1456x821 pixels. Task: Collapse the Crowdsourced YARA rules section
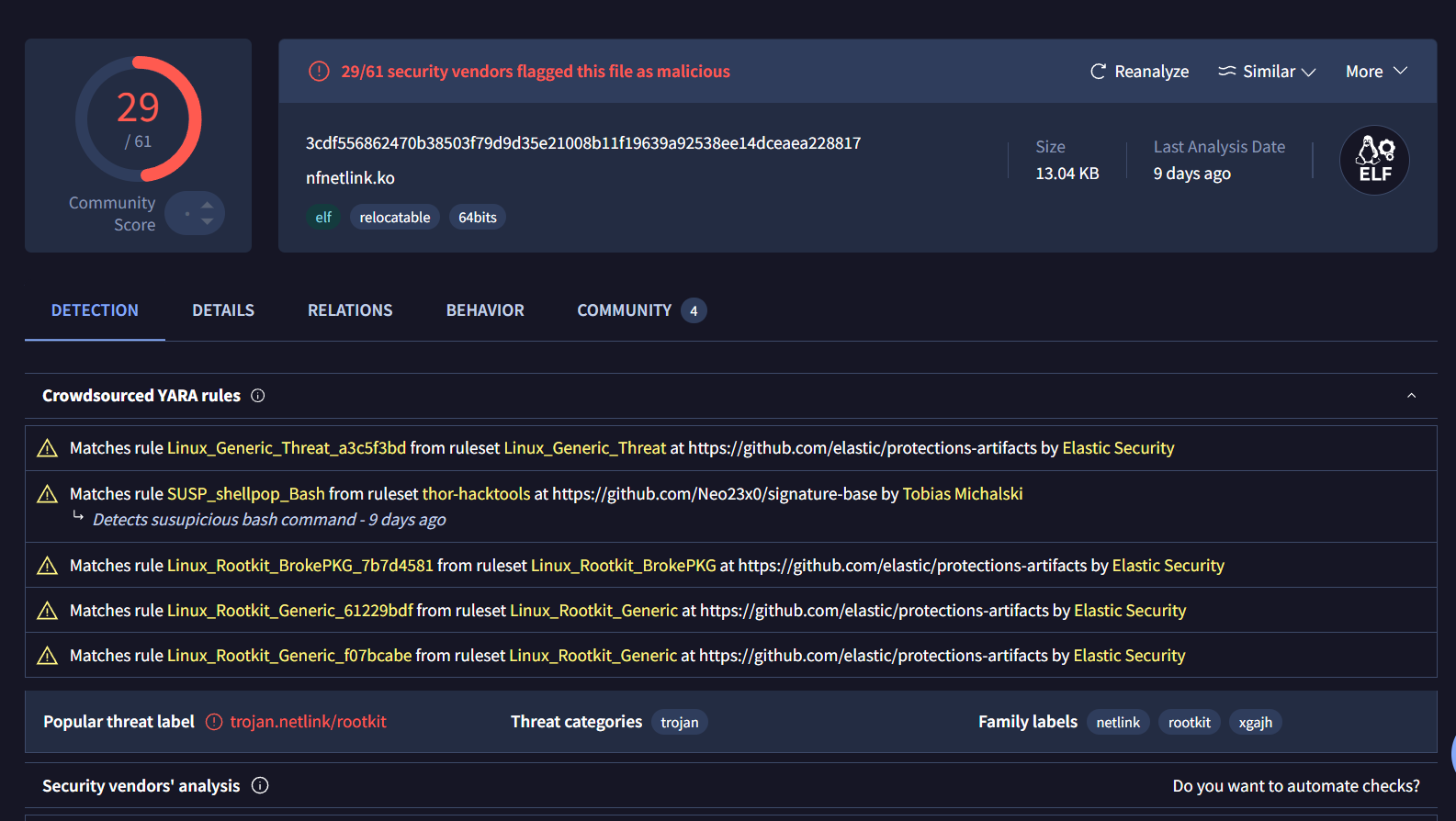(x=1411, y=396)
